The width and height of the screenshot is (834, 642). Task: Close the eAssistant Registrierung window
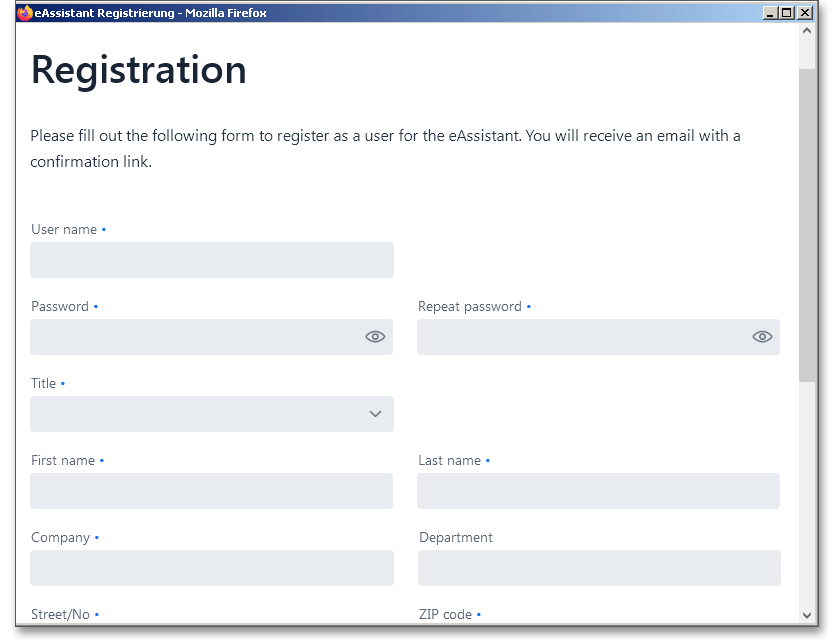pyautogui.click(x=805, y=13)
